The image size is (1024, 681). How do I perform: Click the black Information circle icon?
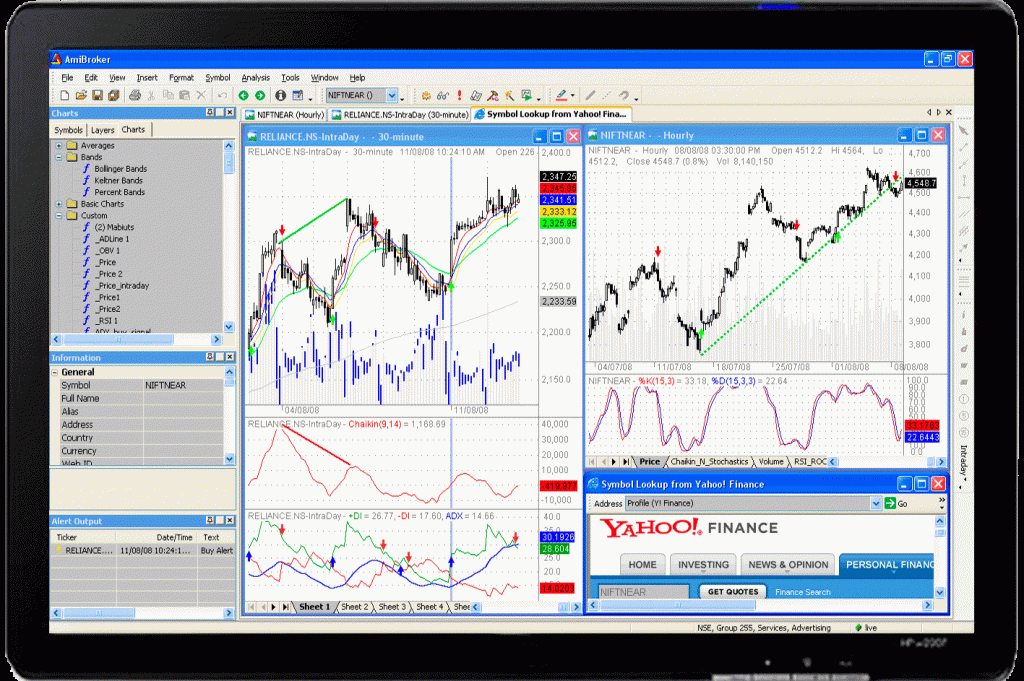click(281, 96)
